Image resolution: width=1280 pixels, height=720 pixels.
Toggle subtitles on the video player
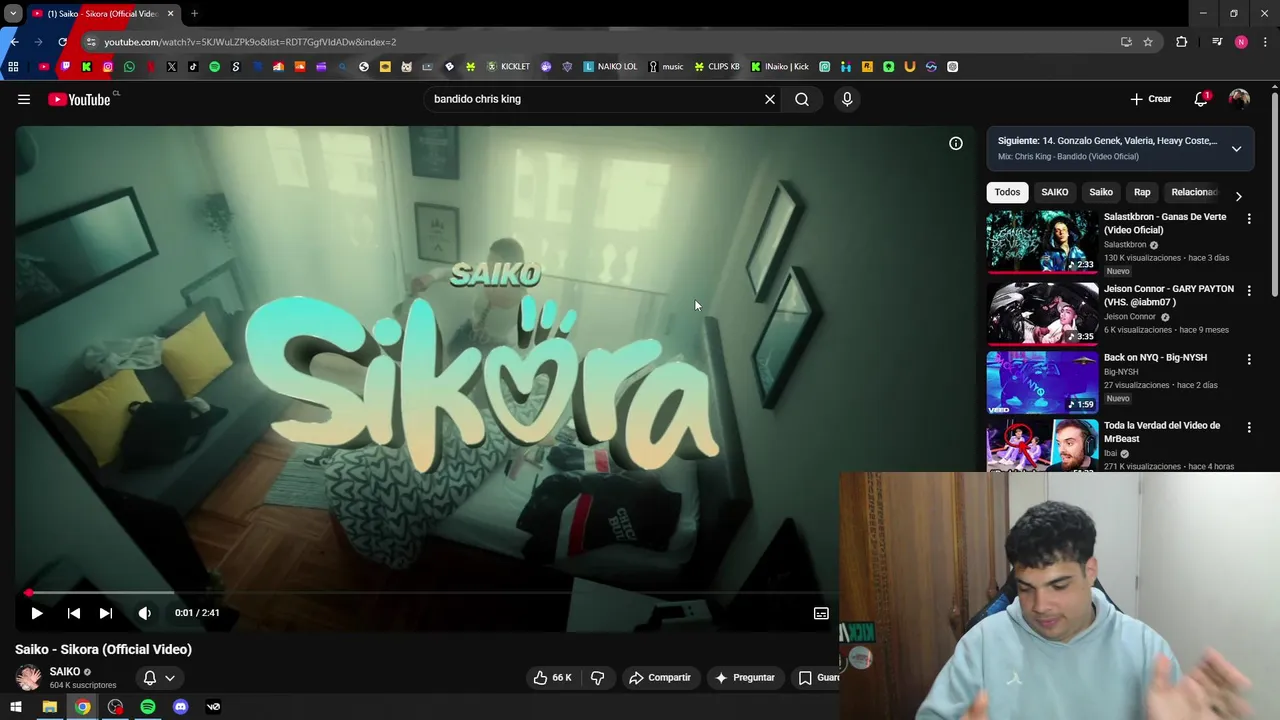(821, 613)
